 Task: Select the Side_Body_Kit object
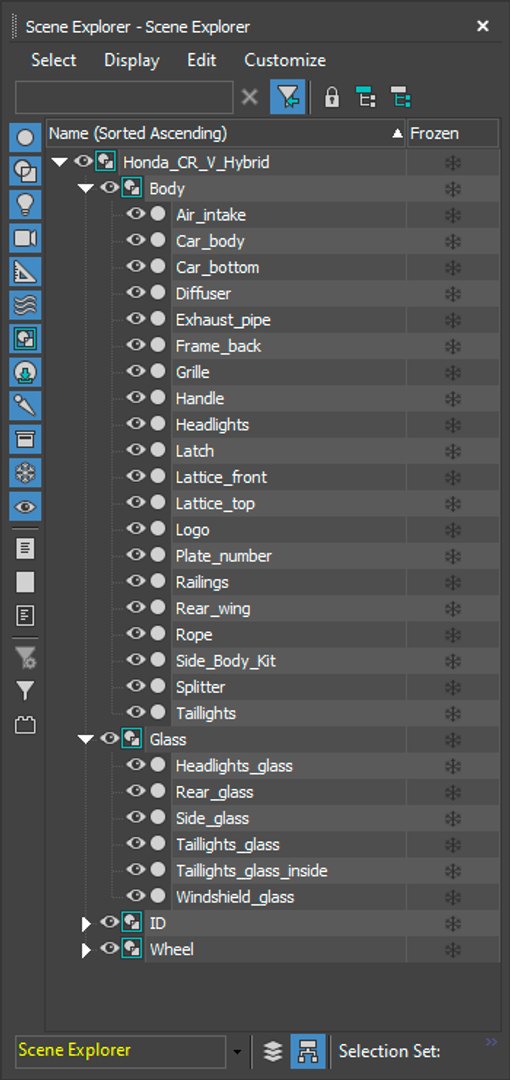225,661
